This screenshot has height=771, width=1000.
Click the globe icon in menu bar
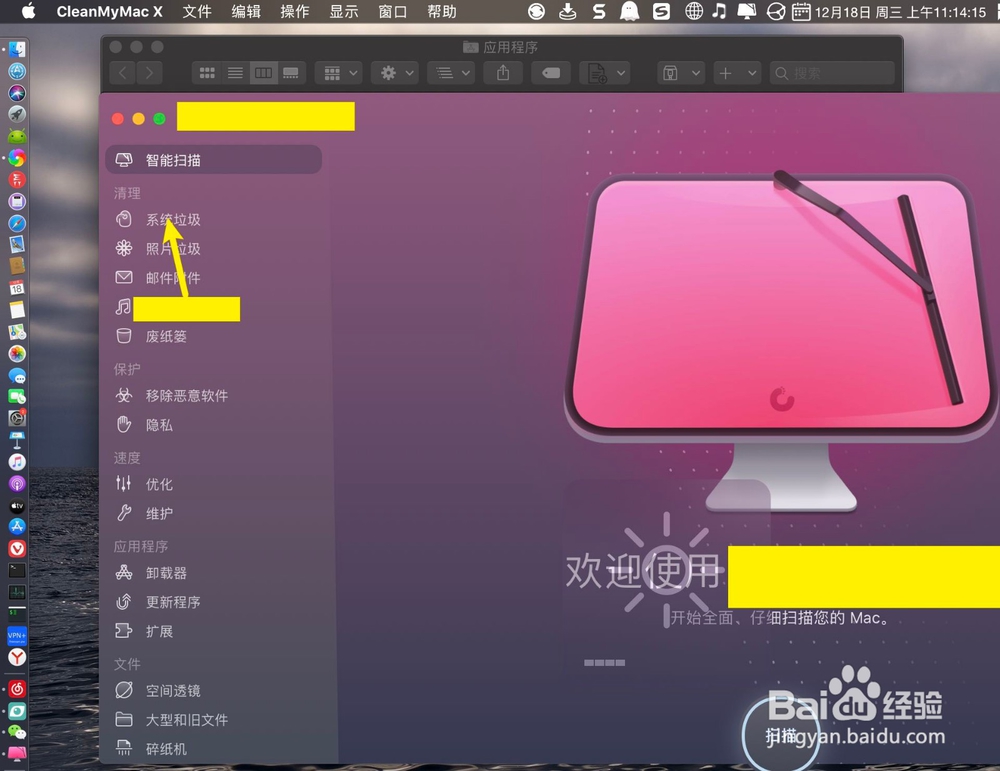[694, 11]
